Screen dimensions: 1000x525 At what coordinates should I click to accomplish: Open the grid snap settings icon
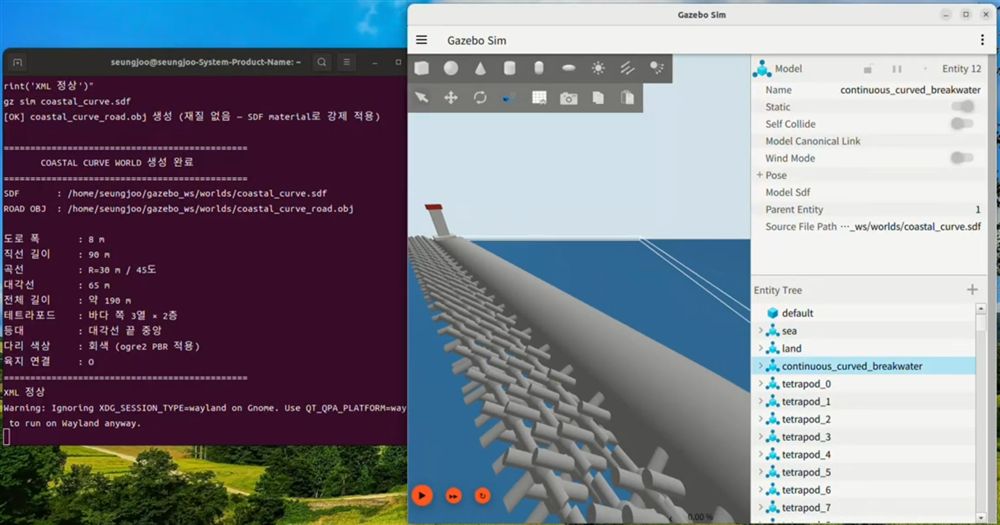click(x=540, y=98)
